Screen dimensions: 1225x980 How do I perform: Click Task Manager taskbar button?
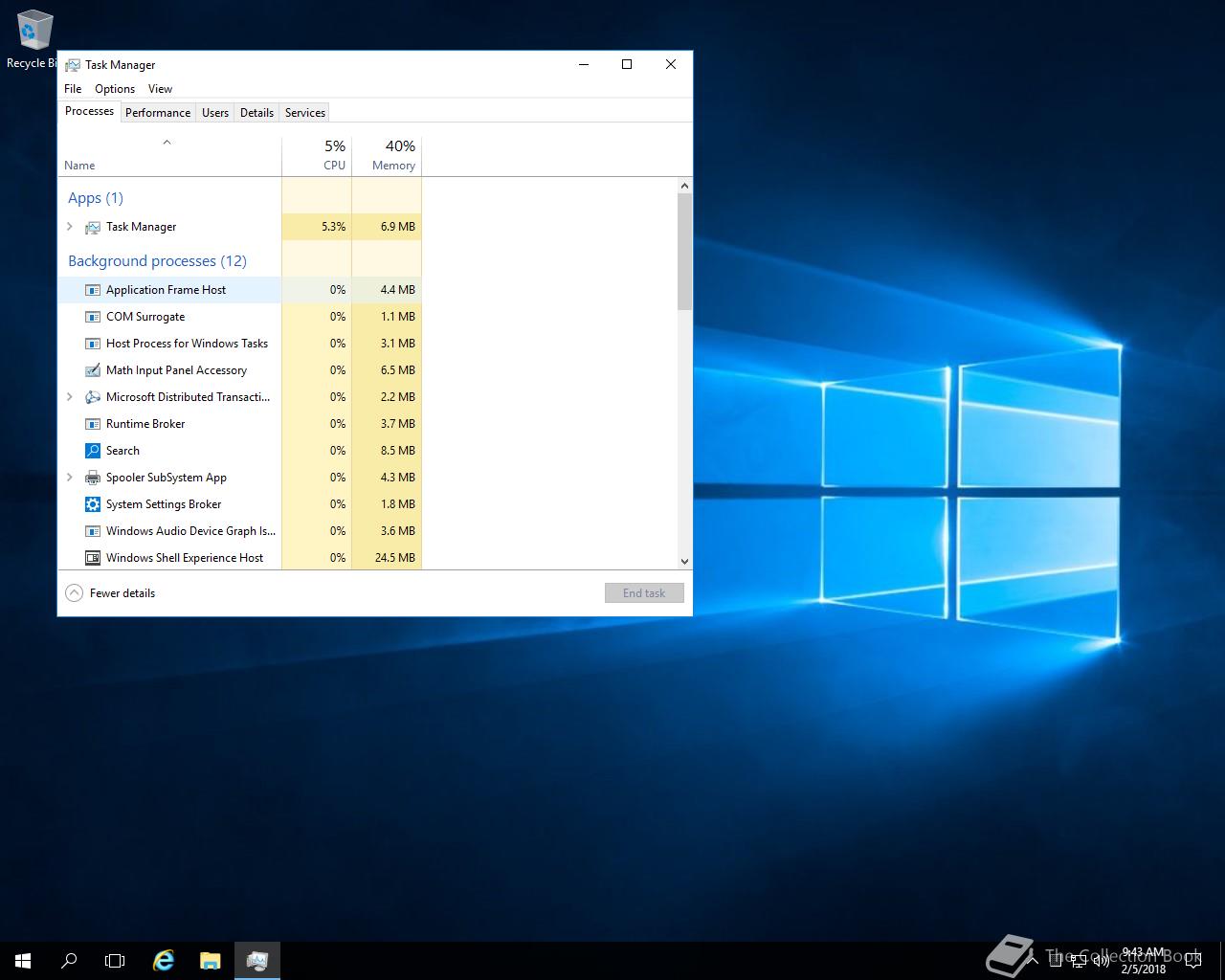click(257, 961)
